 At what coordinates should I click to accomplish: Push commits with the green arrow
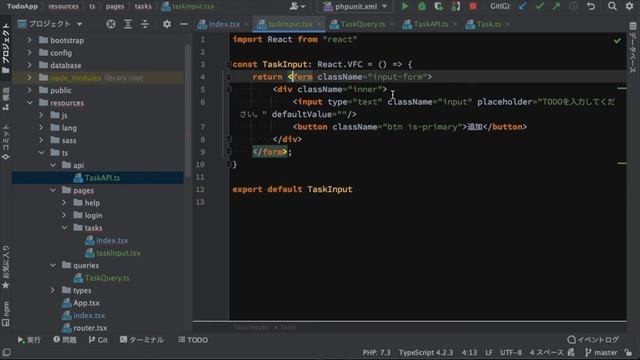coord(556,6)
